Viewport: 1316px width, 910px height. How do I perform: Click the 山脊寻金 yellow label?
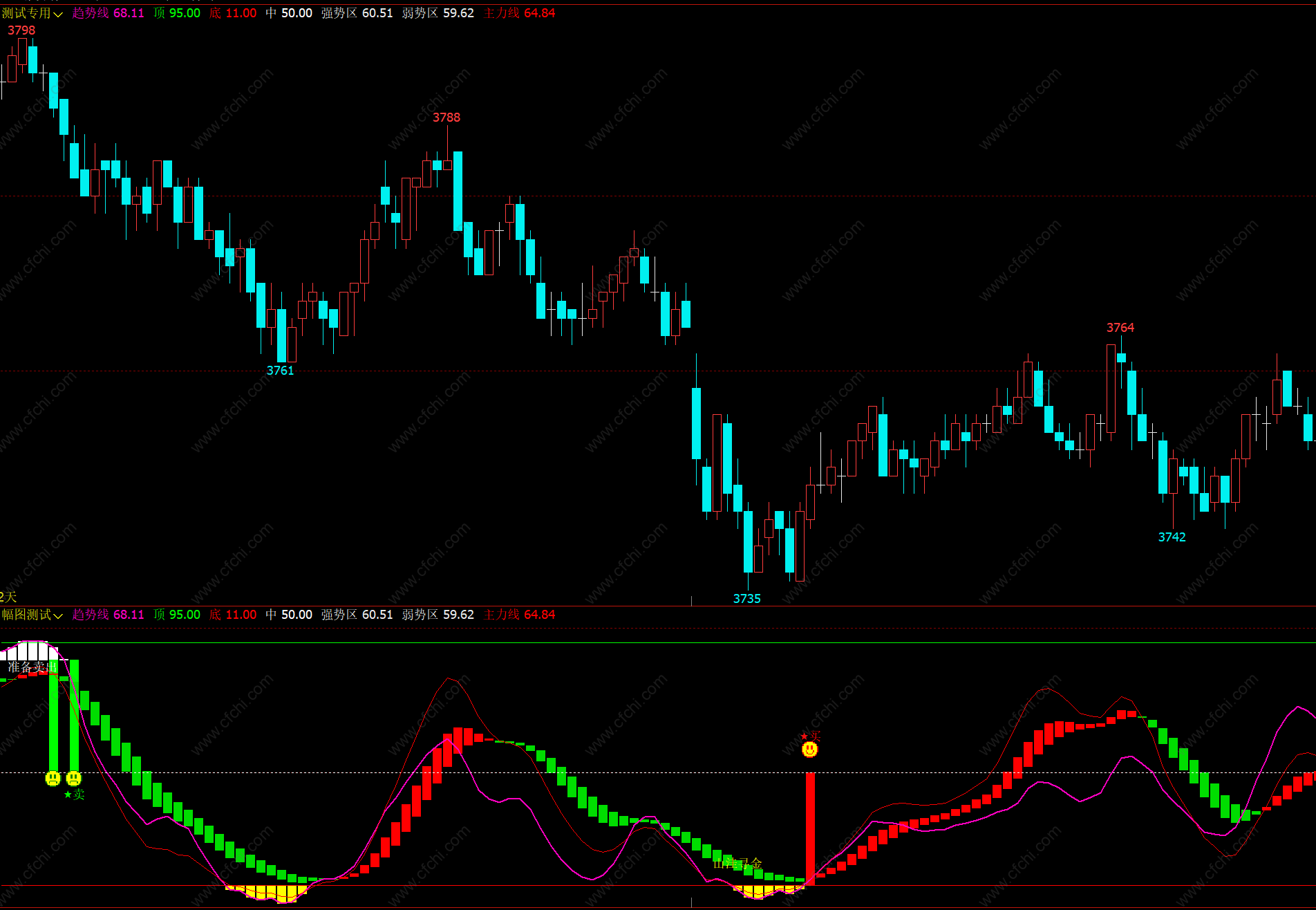click(737, 863)
